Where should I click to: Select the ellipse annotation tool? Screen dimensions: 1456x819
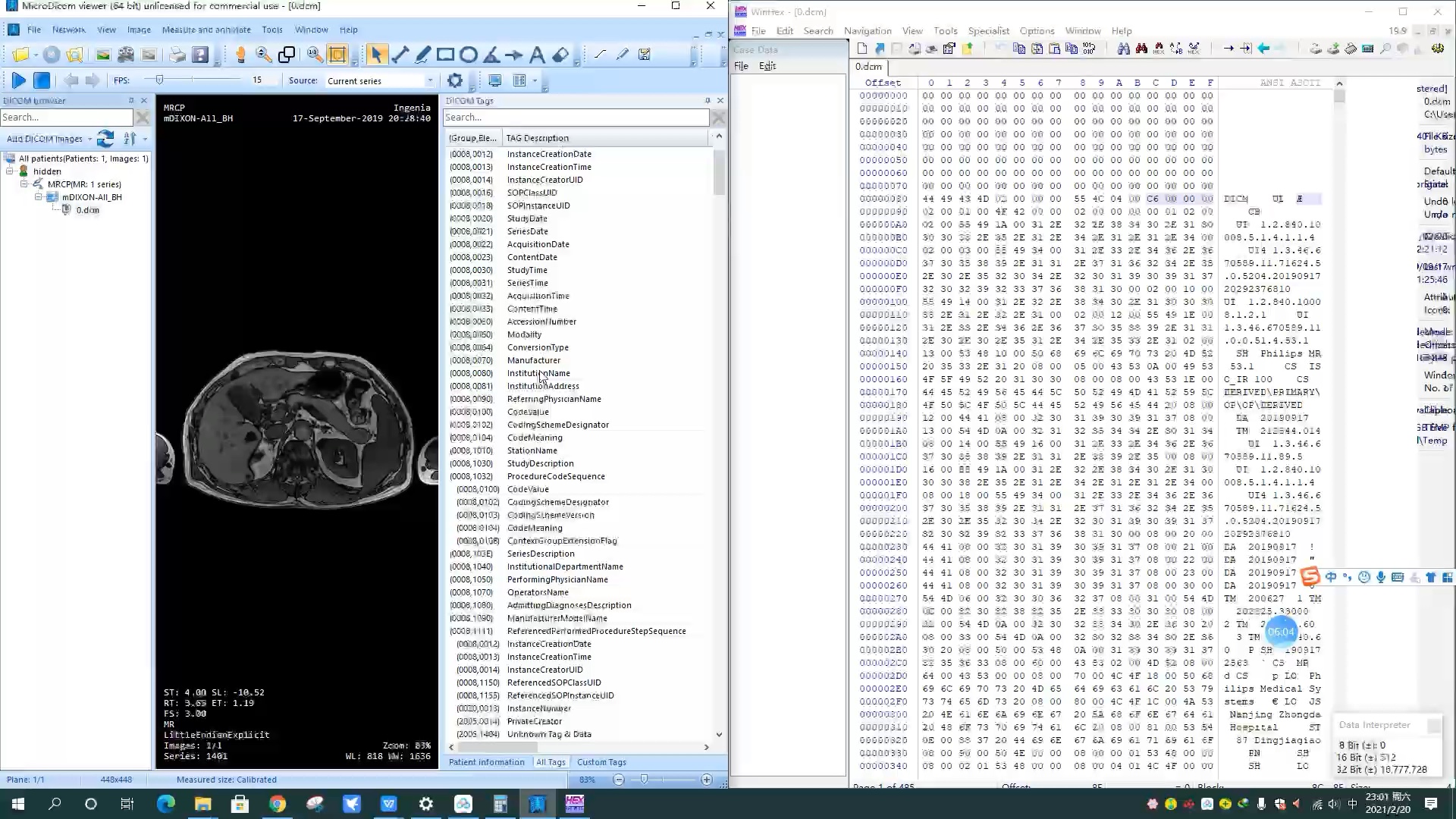click(x=469, y=55)
